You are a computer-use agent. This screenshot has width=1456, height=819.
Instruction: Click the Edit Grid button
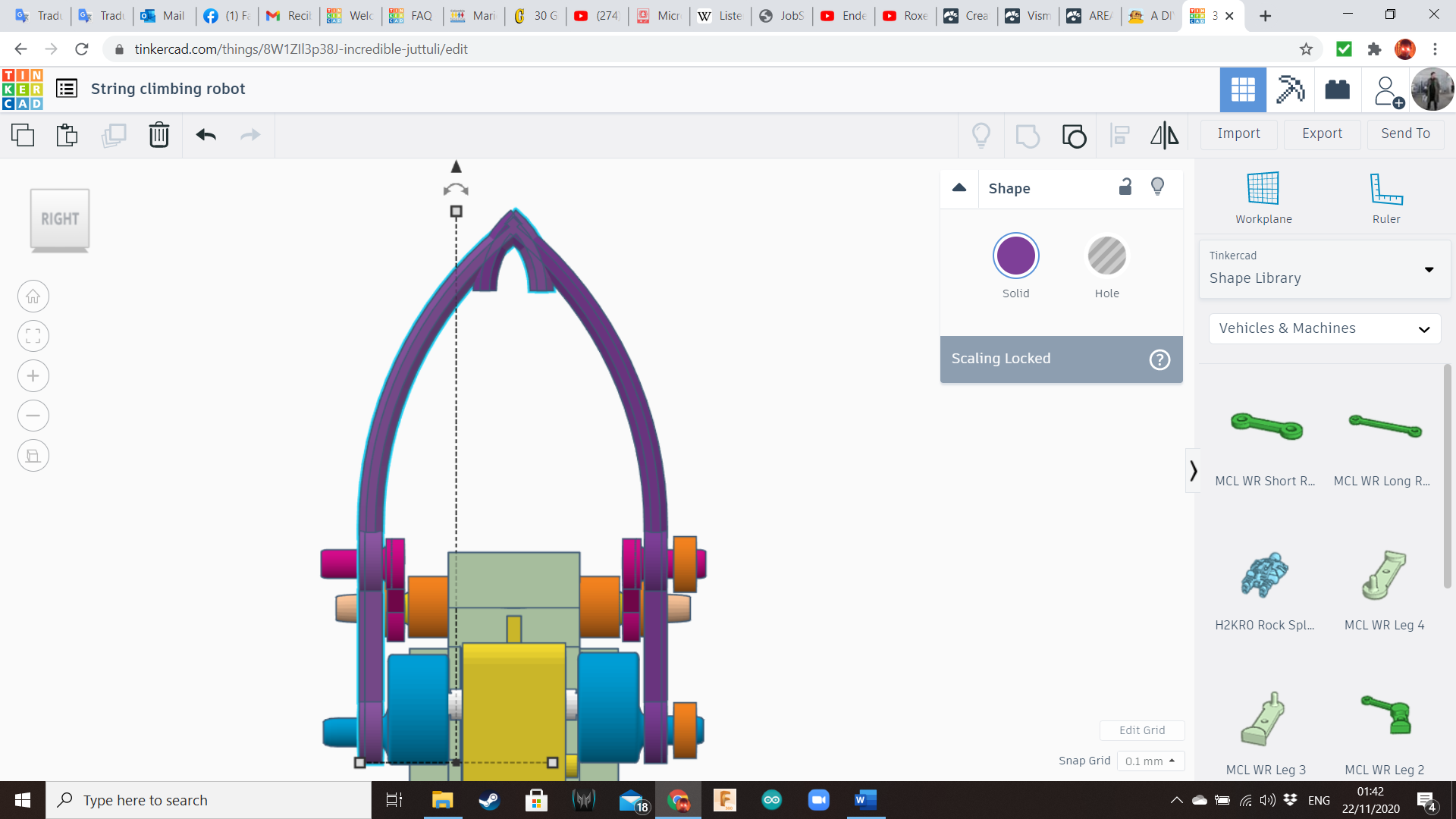click(x=1142, y=730)
